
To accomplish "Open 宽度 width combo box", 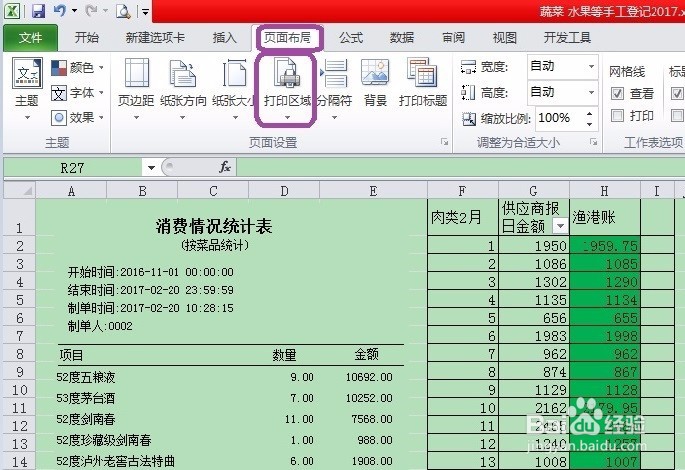I will [x=562, y=66].
